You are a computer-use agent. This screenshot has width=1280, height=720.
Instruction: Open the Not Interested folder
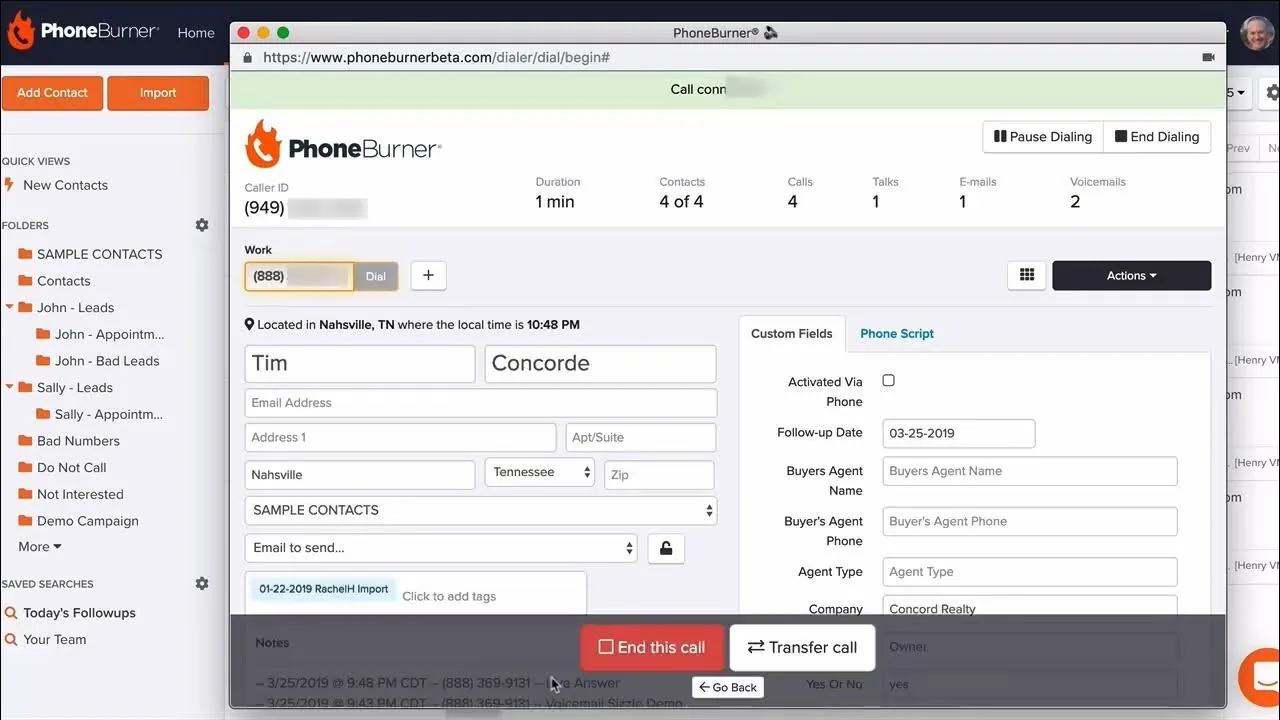tap(80, 494)
